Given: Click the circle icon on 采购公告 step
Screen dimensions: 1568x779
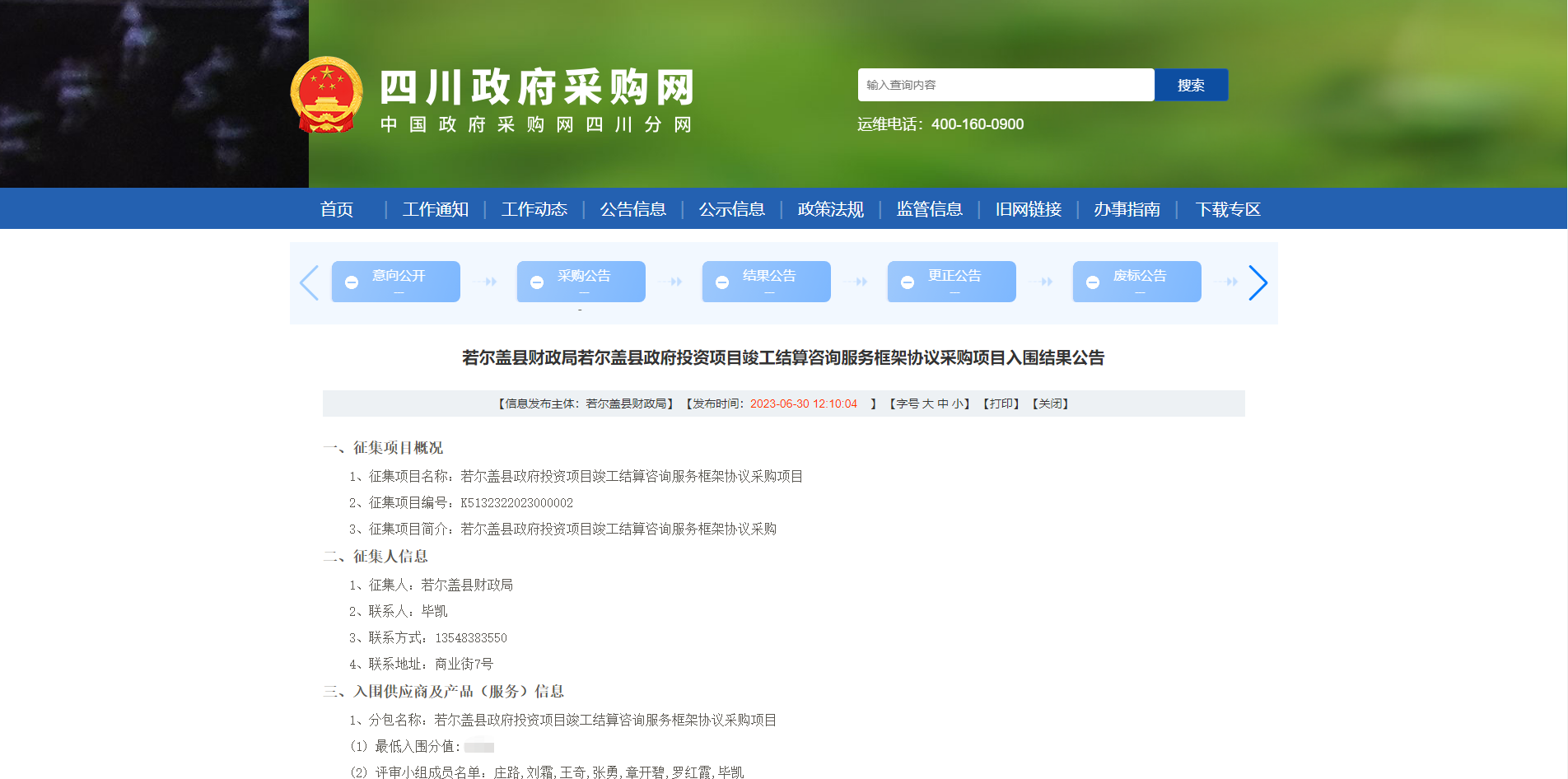Looking at the screenshot, I should click(x=537, y=282).
